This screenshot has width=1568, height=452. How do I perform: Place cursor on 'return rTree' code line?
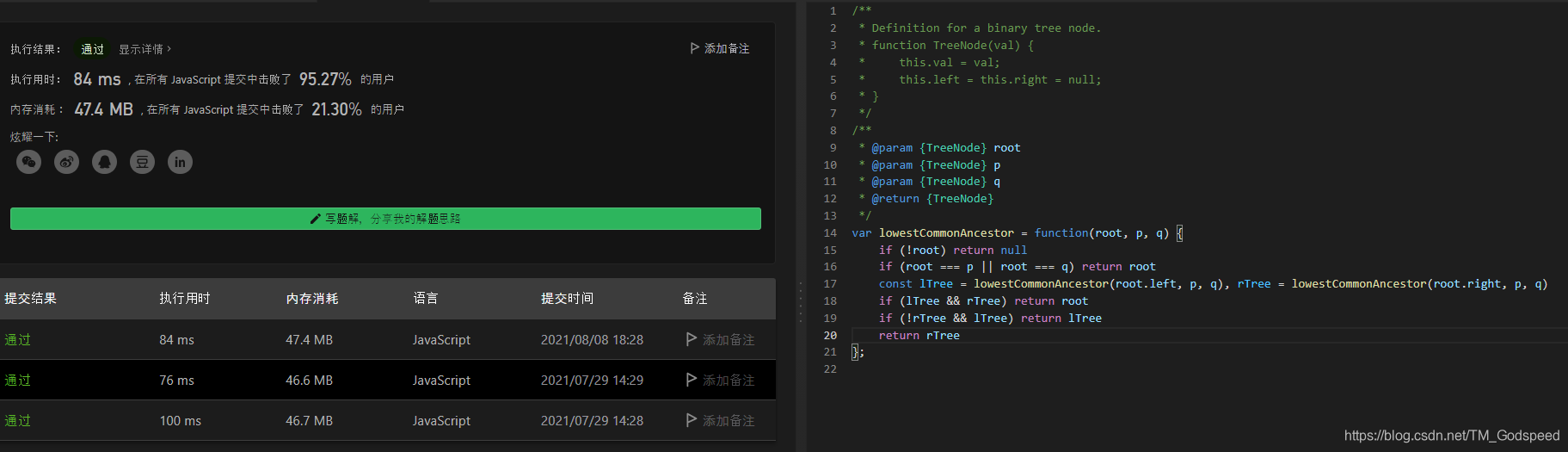(919, 335)
